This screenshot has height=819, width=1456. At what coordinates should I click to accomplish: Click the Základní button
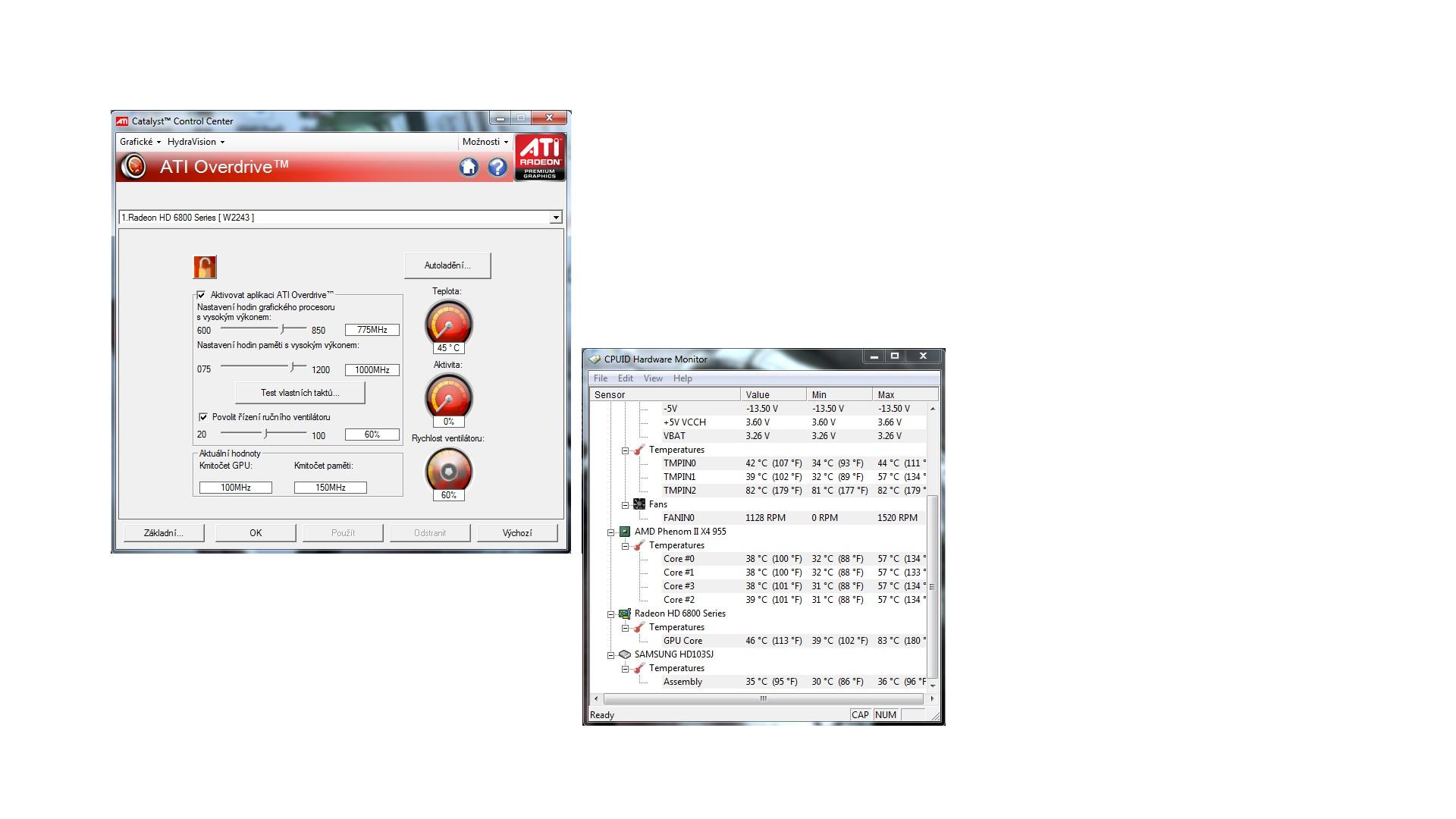164,533
